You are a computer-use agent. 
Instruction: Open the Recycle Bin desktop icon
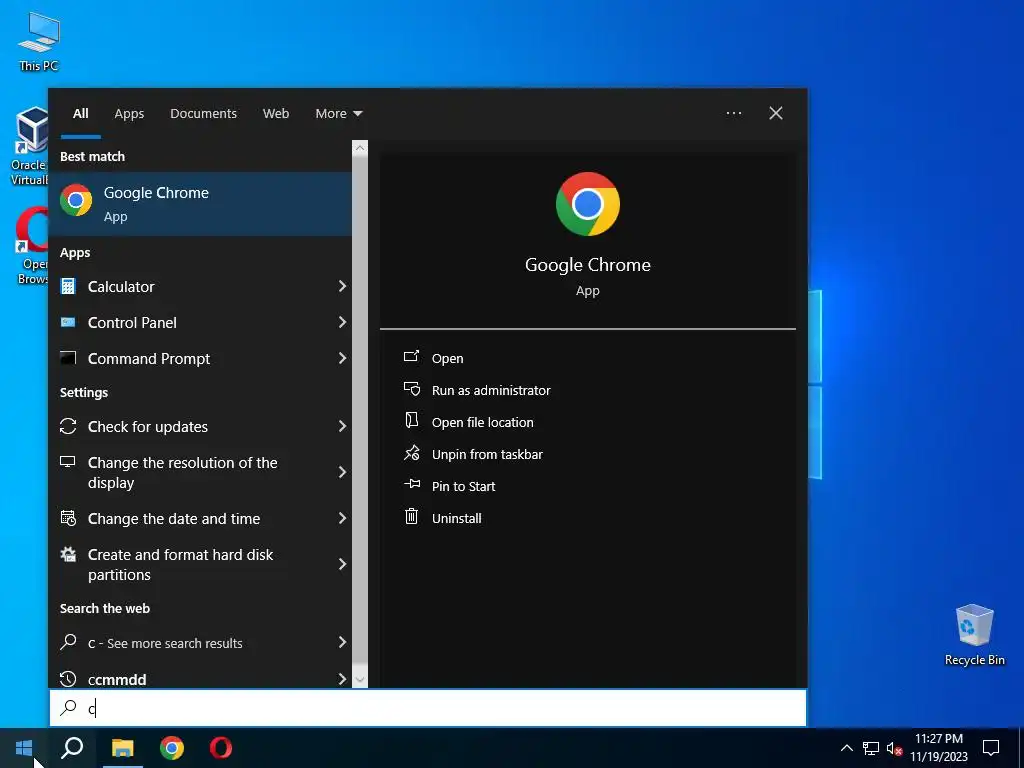pyautogui.click(x=974, y=635)
